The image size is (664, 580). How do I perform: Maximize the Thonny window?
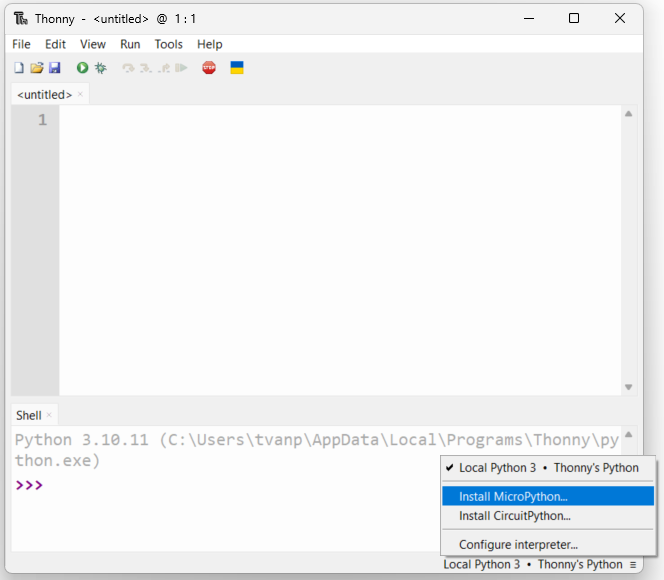[x=574, y=18]
